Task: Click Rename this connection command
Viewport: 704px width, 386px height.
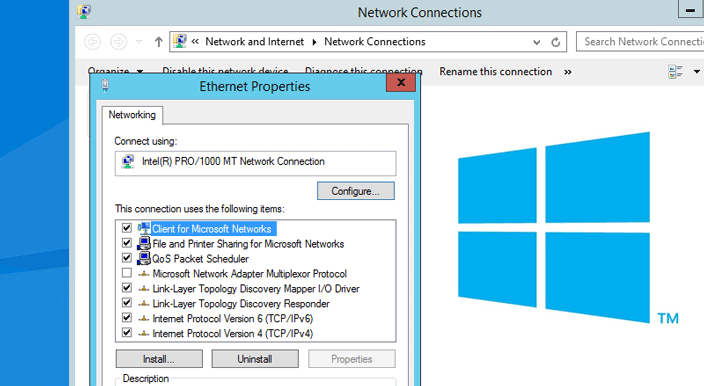Action: tap(495, 72)
